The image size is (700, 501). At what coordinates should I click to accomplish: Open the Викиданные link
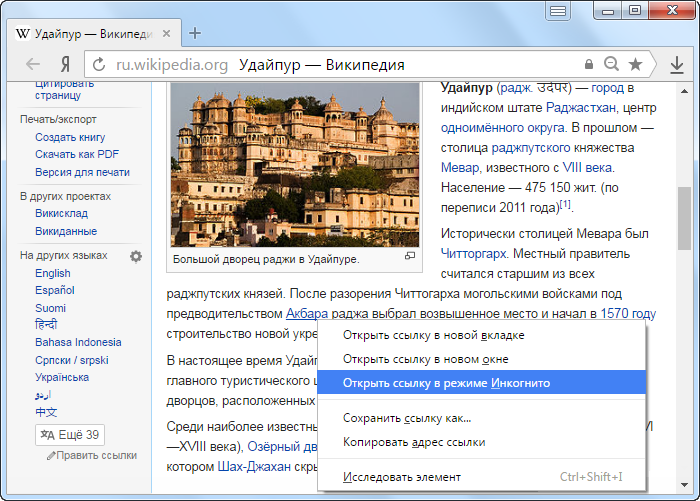point(66,231)
